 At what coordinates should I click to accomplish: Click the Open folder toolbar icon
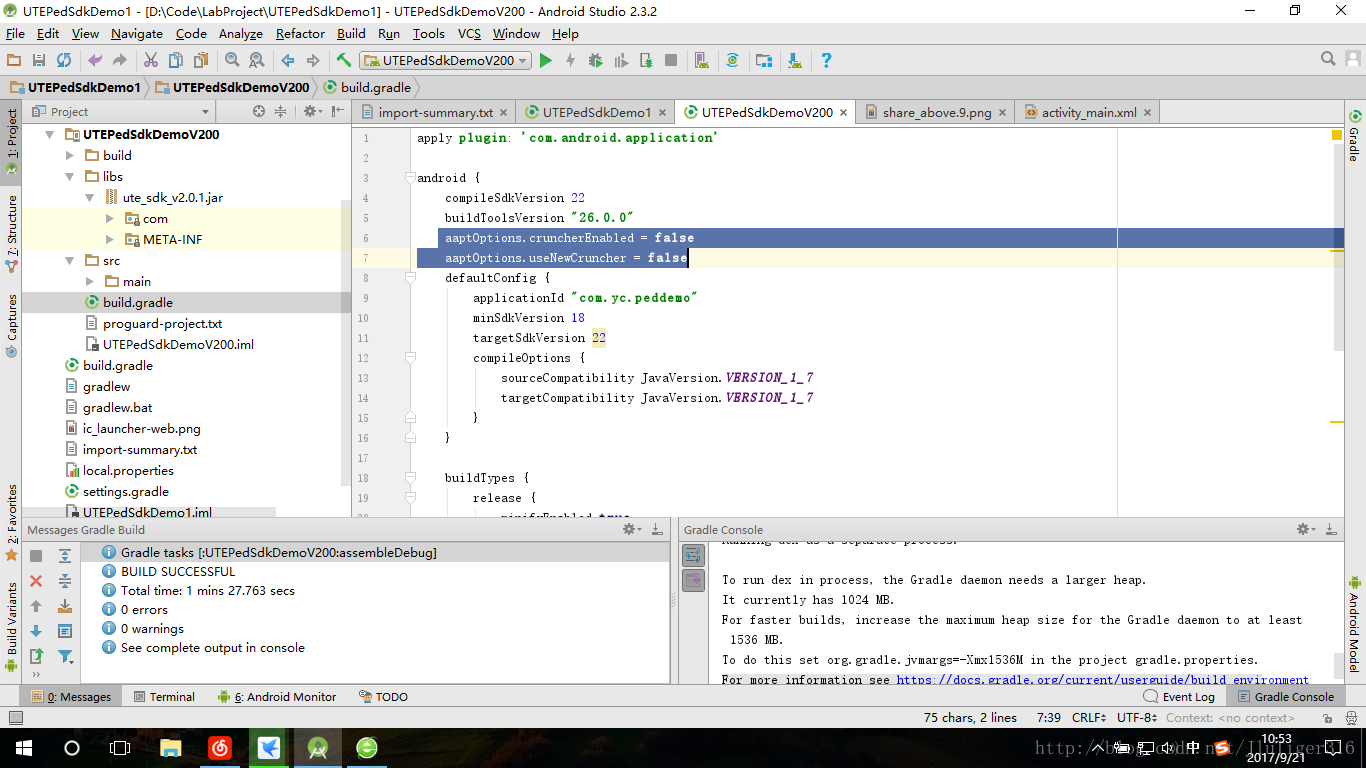(x=14, y=60)
